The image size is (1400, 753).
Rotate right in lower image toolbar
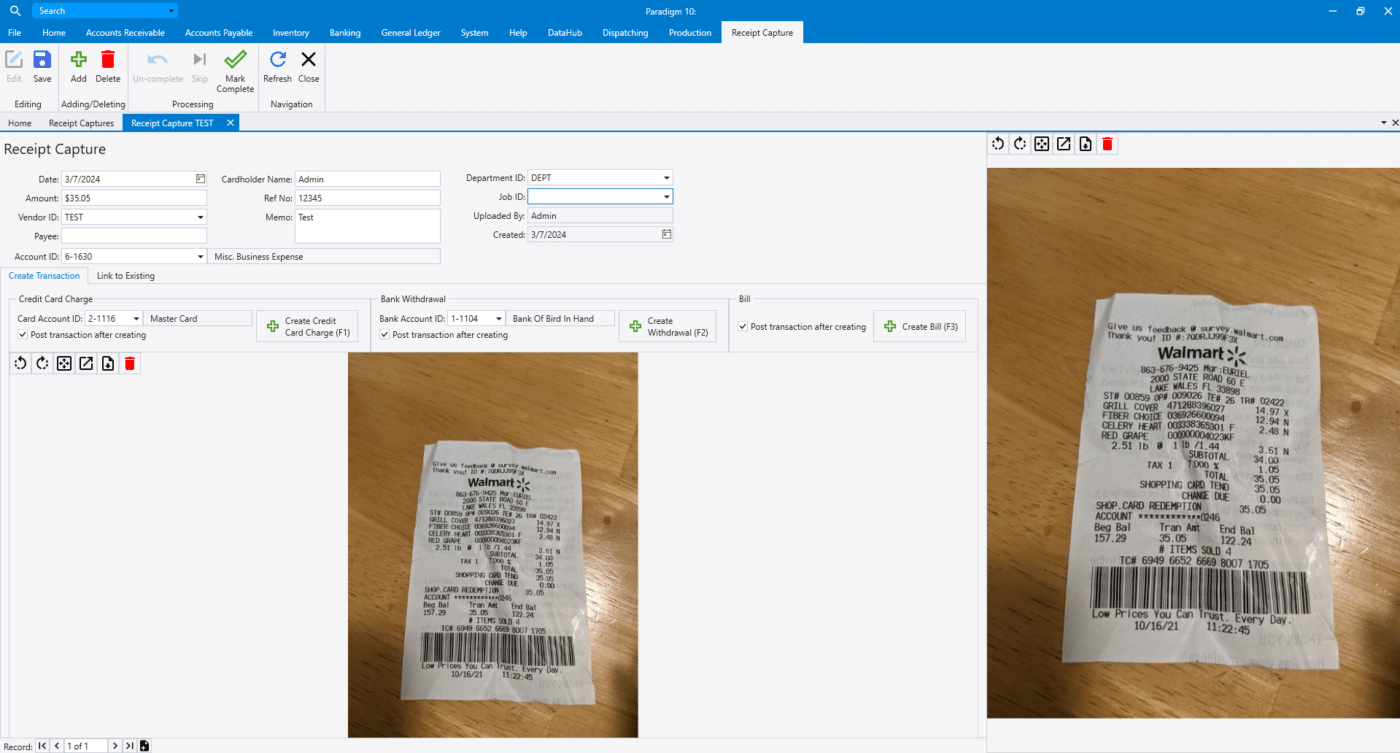click(42, 364)
